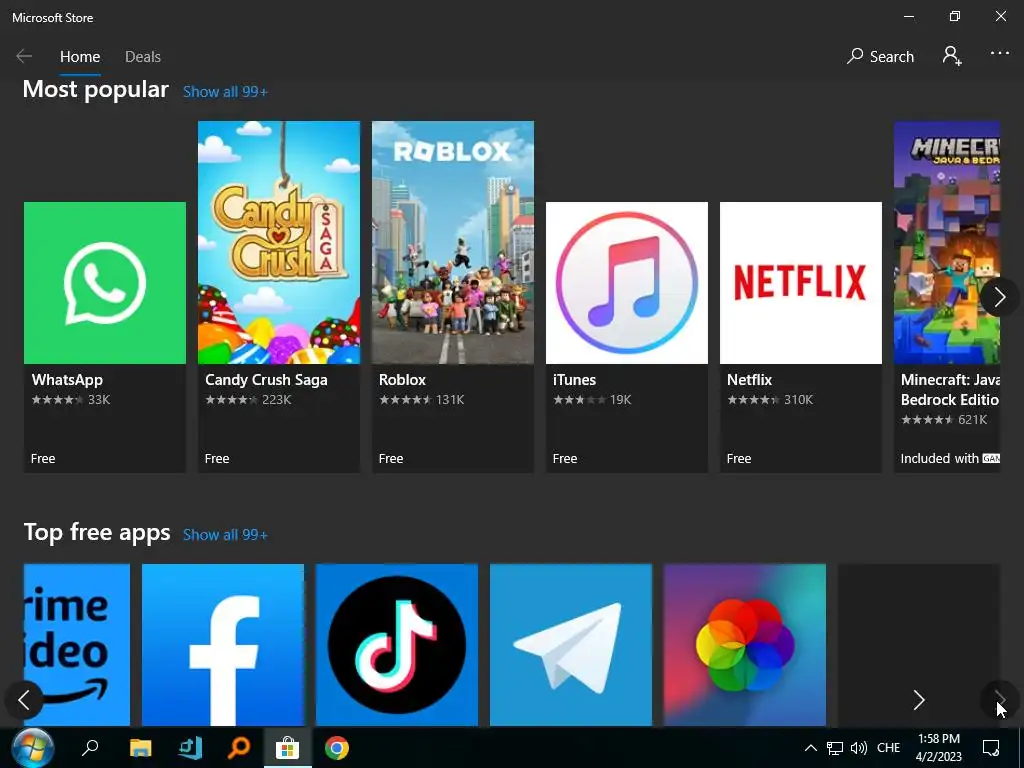Click the WhatsApp title text

[x=67, y=379]
